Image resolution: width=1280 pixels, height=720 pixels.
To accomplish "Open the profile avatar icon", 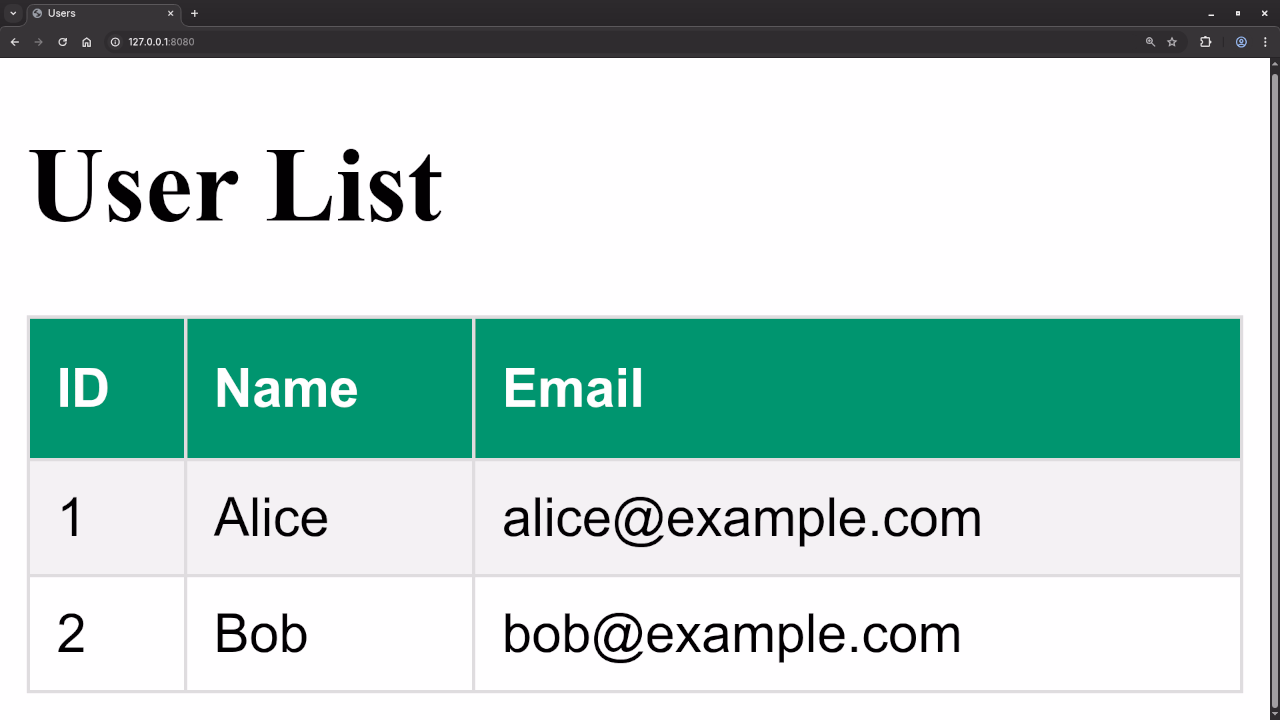I will [x=1241, y=42].
